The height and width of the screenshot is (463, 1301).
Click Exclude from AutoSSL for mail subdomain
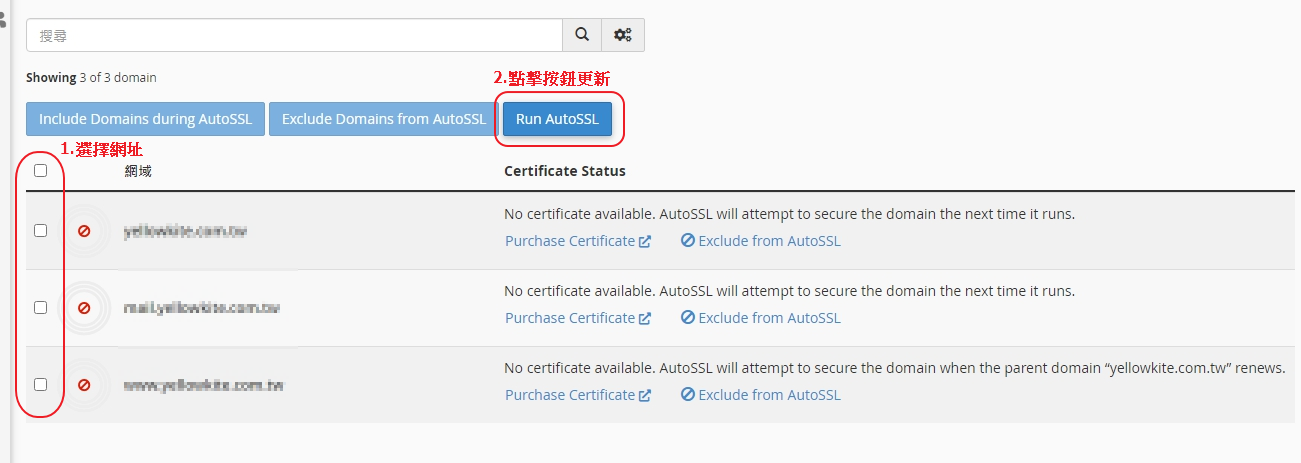(x=761, y=318)
